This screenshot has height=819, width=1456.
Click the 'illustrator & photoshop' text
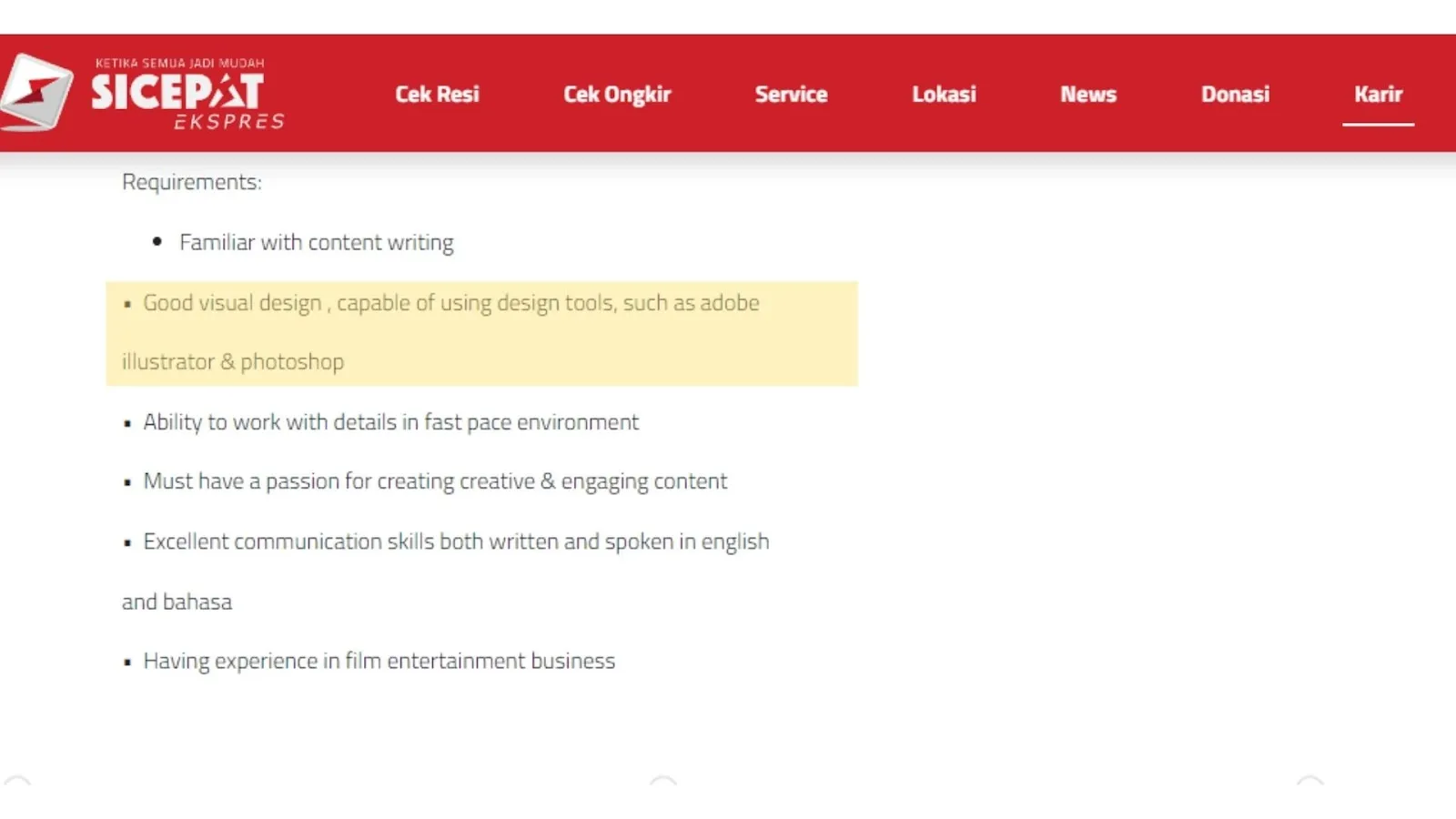click(233, 362)
